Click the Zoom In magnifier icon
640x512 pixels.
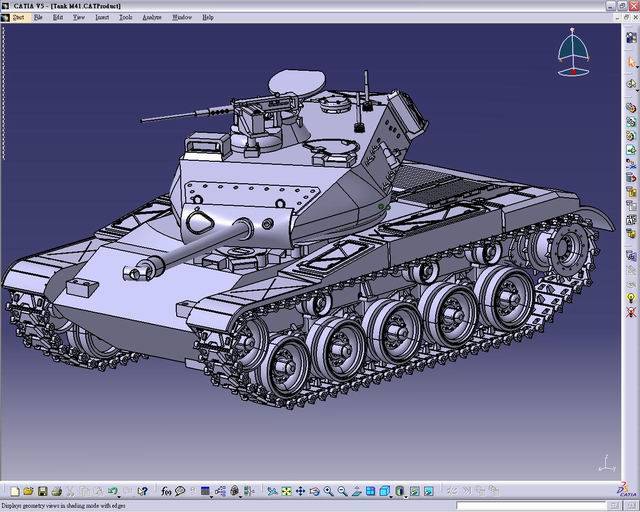click(328, 491)
